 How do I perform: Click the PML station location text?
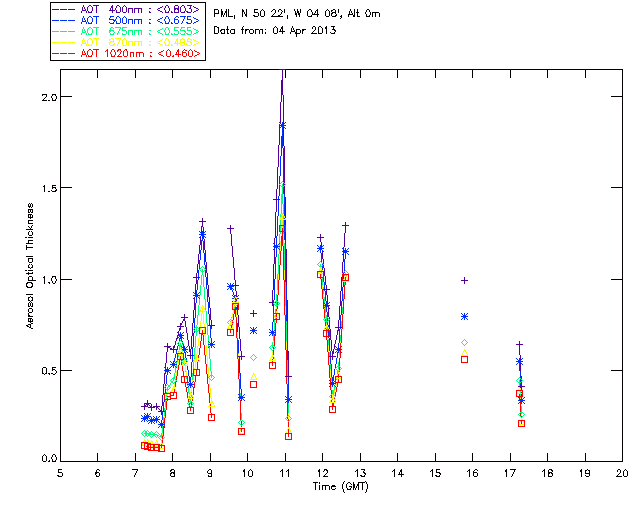[297, 14]
